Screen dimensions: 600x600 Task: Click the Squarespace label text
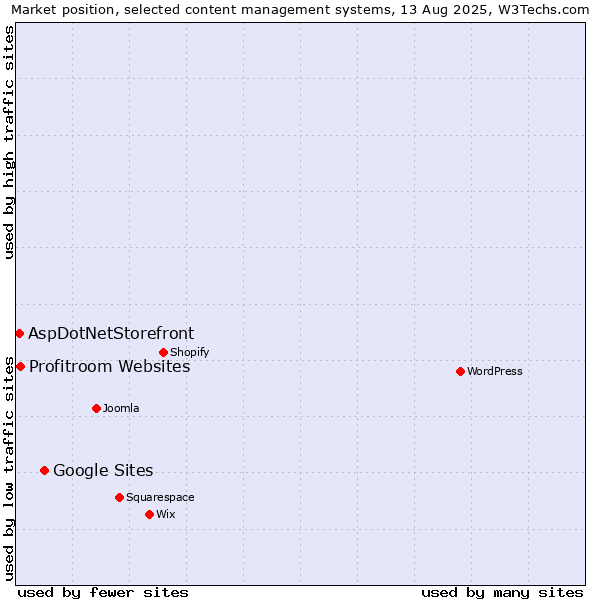pos(160,497)
